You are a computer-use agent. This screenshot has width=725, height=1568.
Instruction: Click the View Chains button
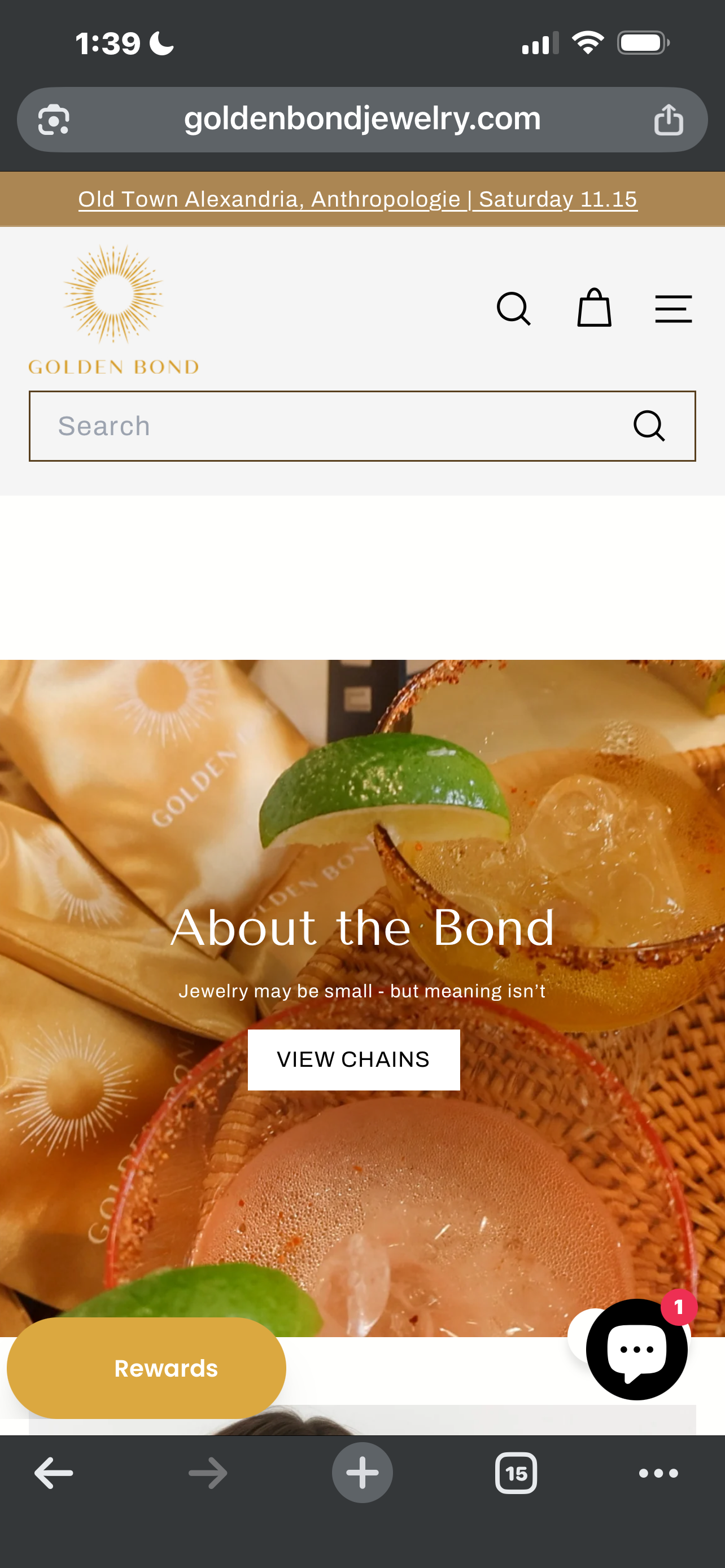coord(353,1060)
